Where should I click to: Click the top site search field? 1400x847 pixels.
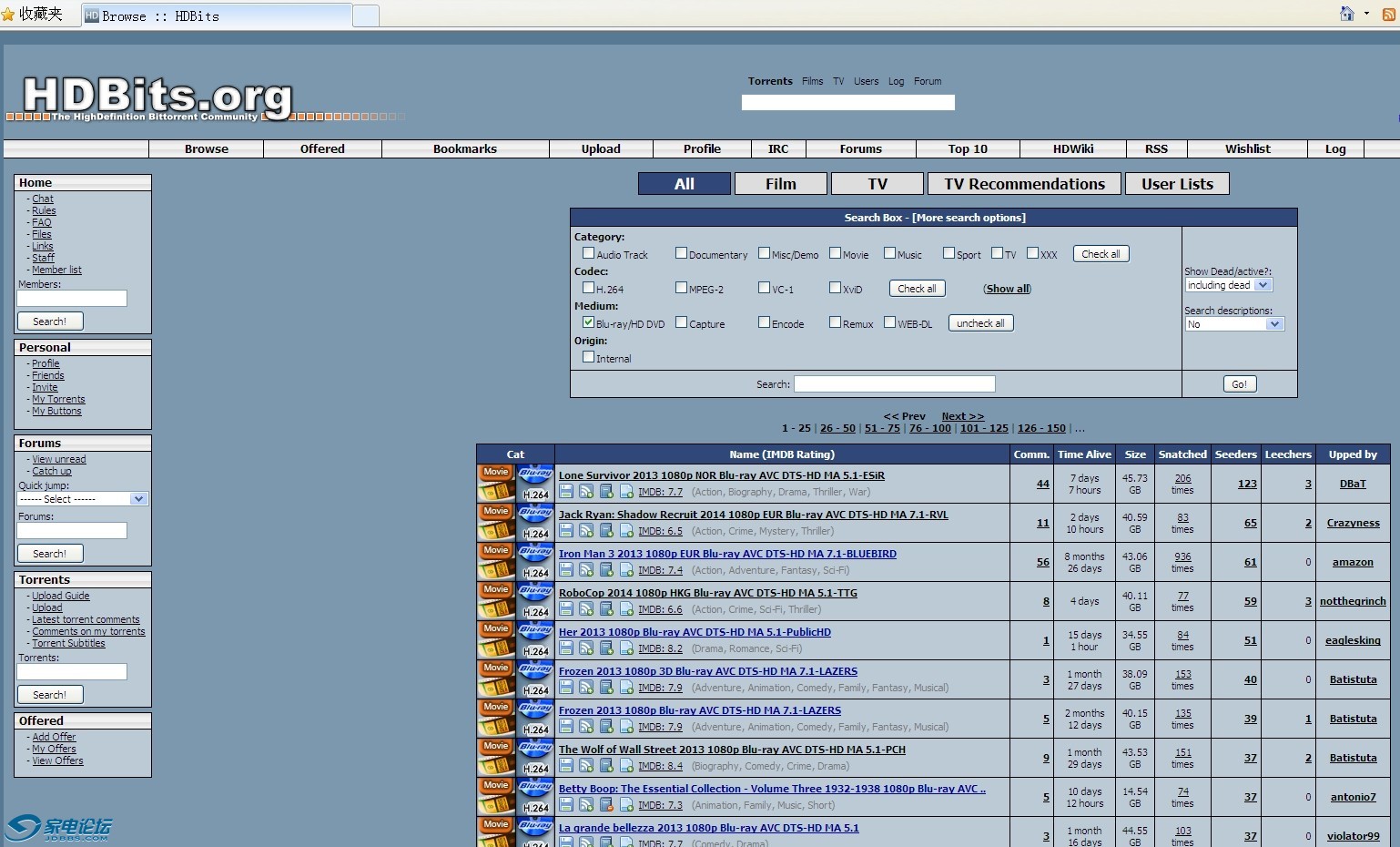click(x=848, y=103)
